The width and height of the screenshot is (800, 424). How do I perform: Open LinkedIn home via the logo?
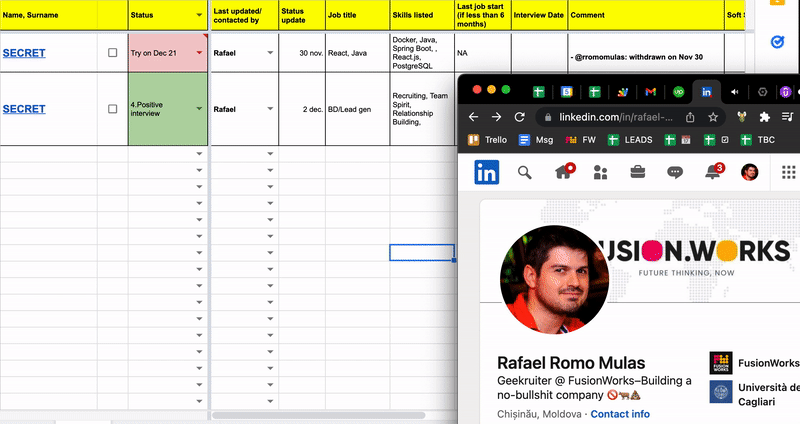click(x=486, y=172)
